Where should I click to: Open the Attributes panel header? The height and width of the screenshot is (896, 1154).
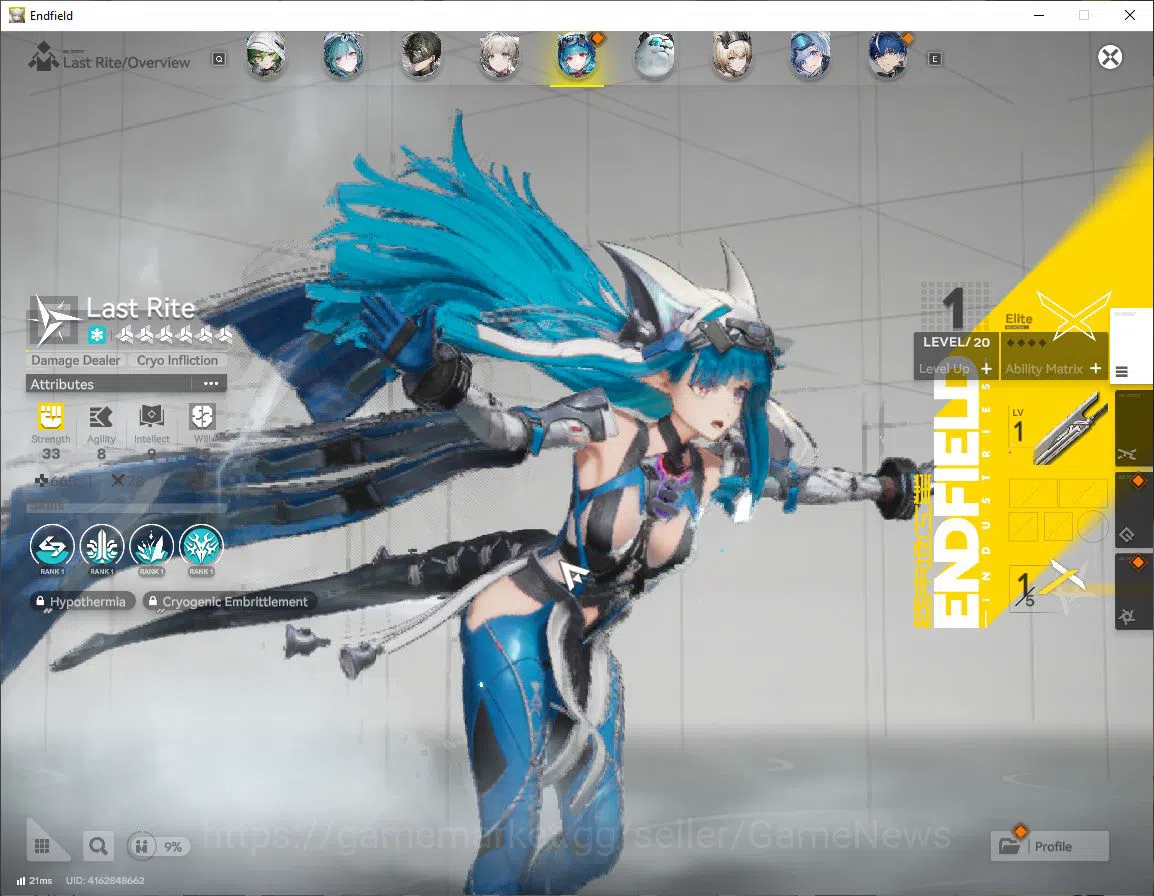coord(126,384)
